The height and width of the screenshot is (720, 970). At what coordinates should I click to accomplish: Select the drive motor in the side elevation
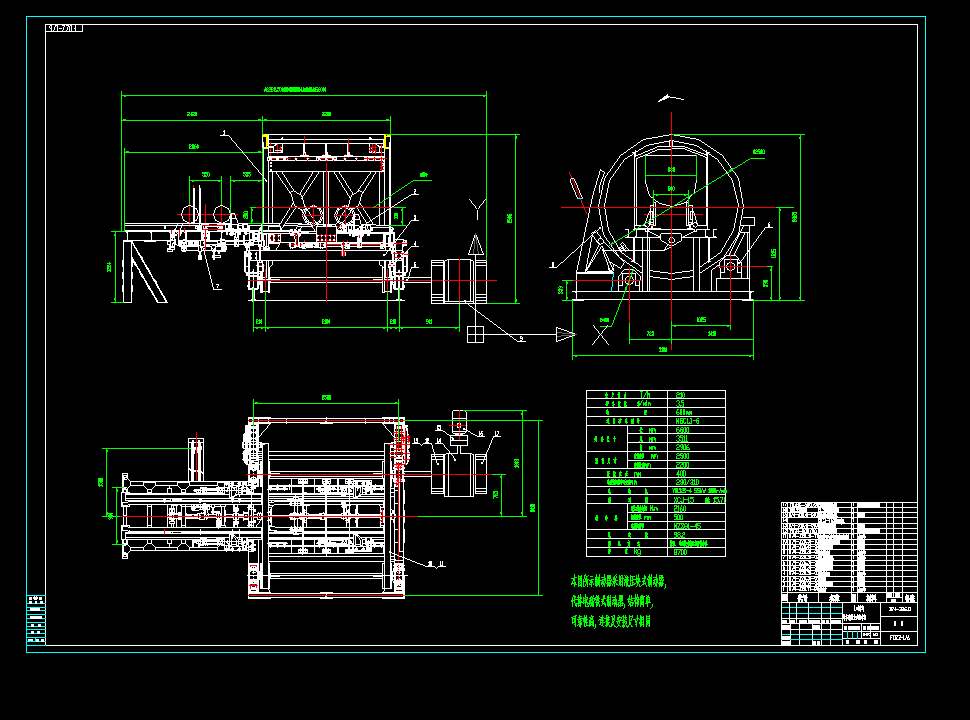(x=459, y=281)
